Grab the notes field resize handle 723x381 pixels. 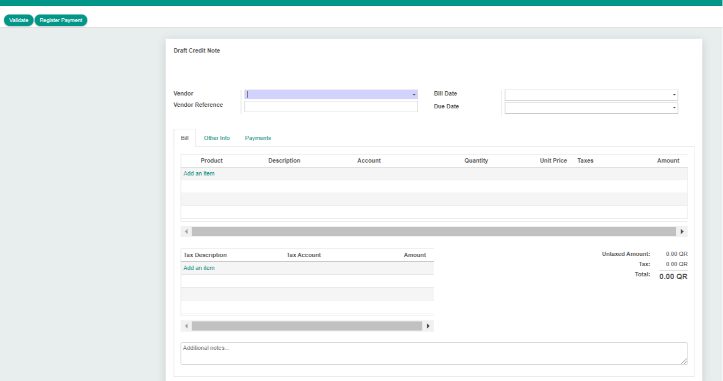point(684,361)
